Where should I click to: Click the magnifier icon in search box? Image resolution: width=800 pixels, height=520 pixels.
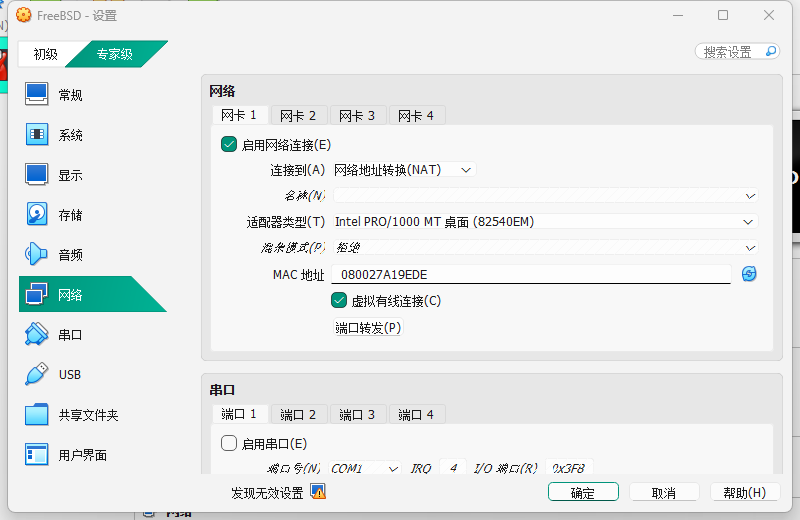point(771,52)
